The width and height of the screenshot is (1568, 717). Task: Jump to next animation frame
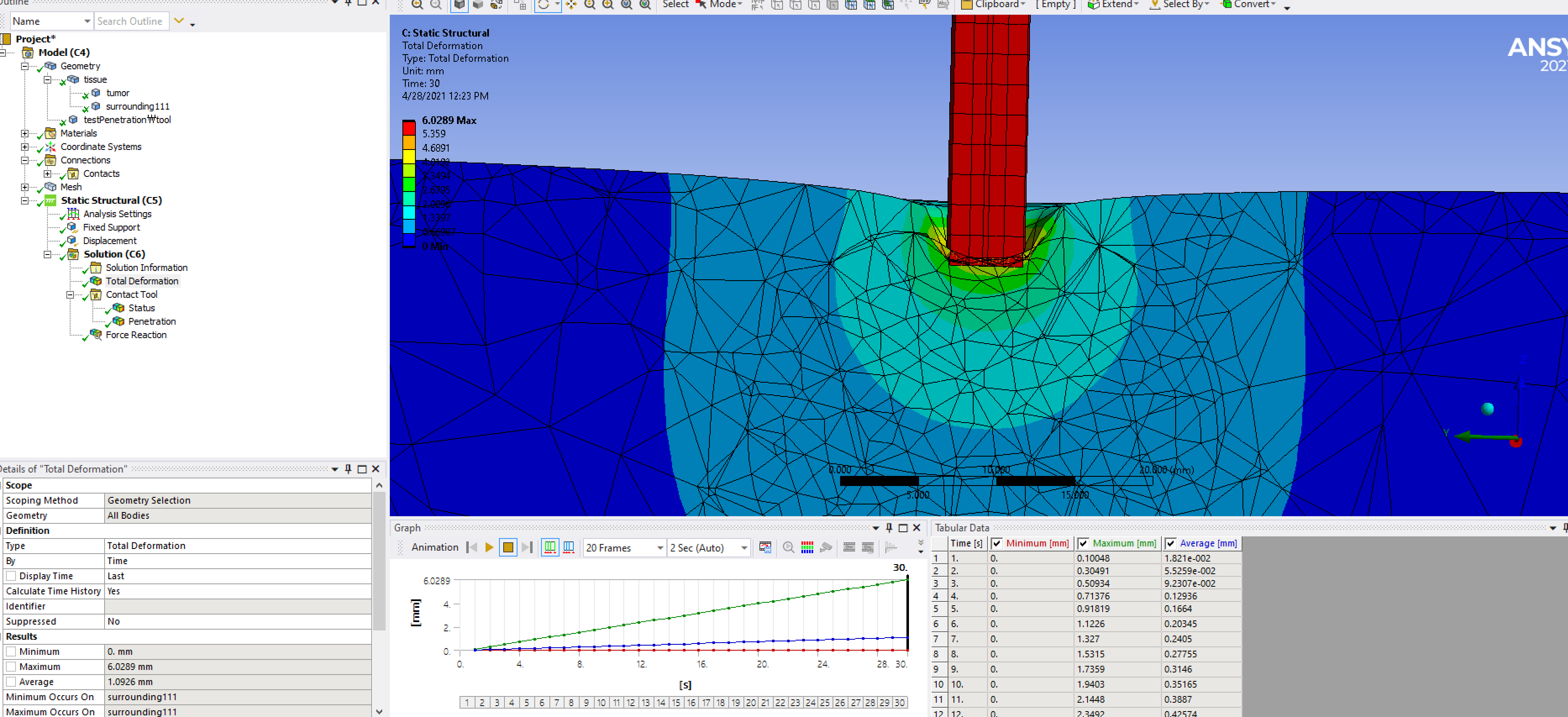(x=527, y=547)
